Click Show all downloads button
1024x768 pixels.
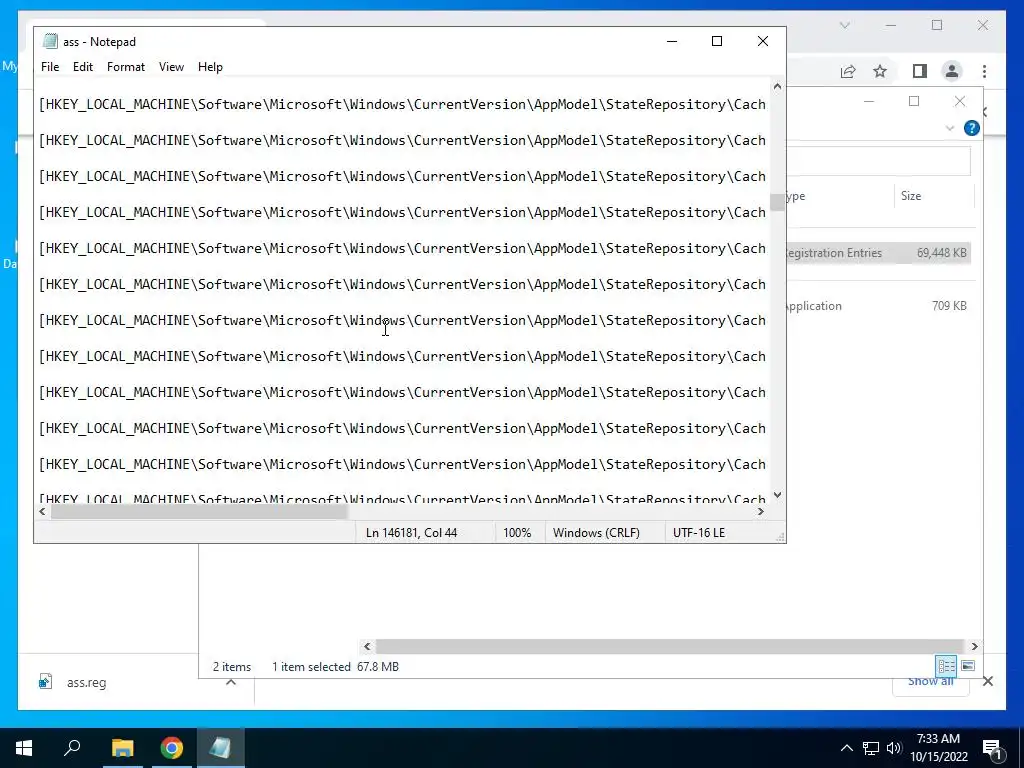point(931,681)
